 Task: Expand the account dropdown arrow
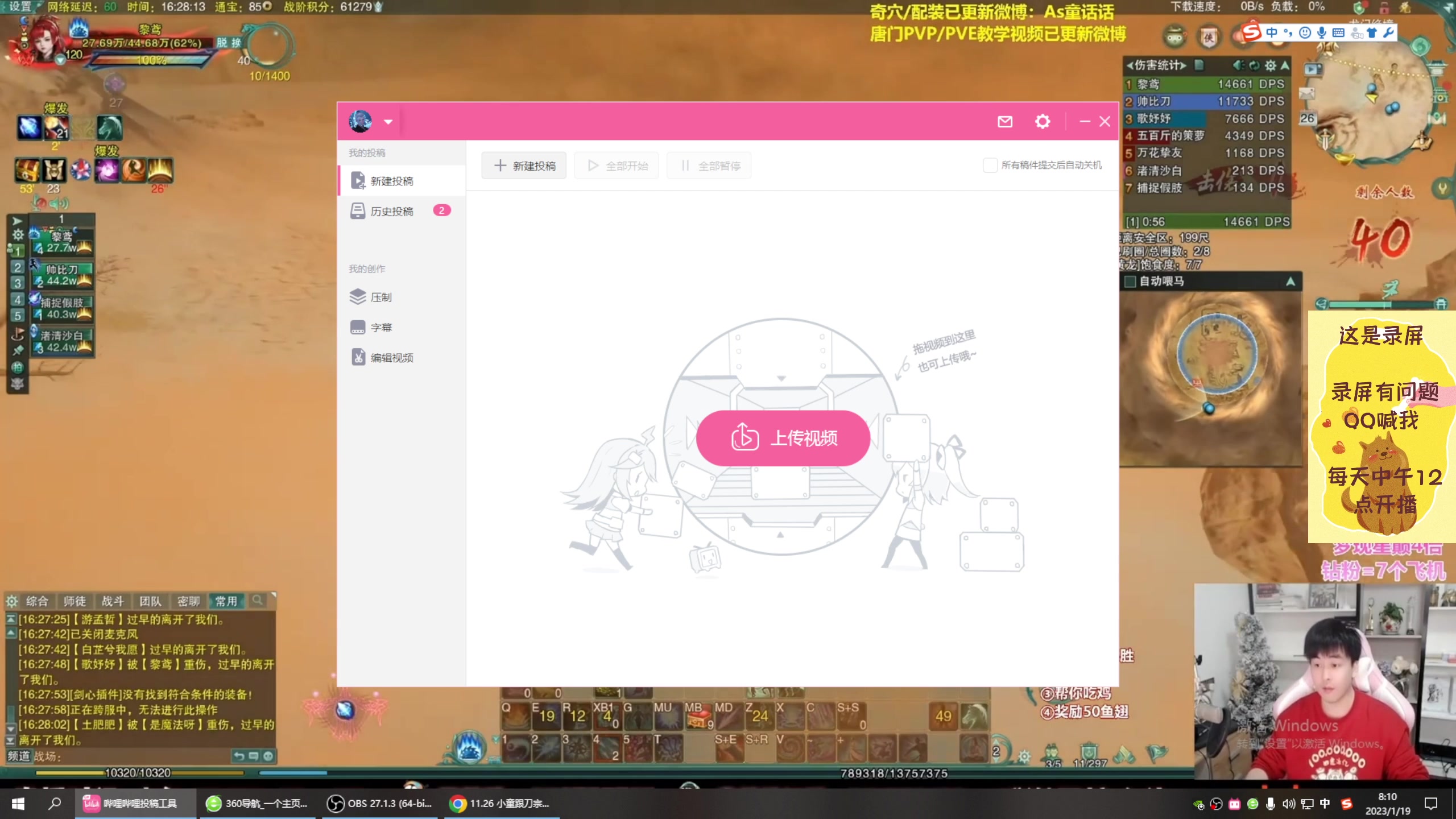[388, 122]
